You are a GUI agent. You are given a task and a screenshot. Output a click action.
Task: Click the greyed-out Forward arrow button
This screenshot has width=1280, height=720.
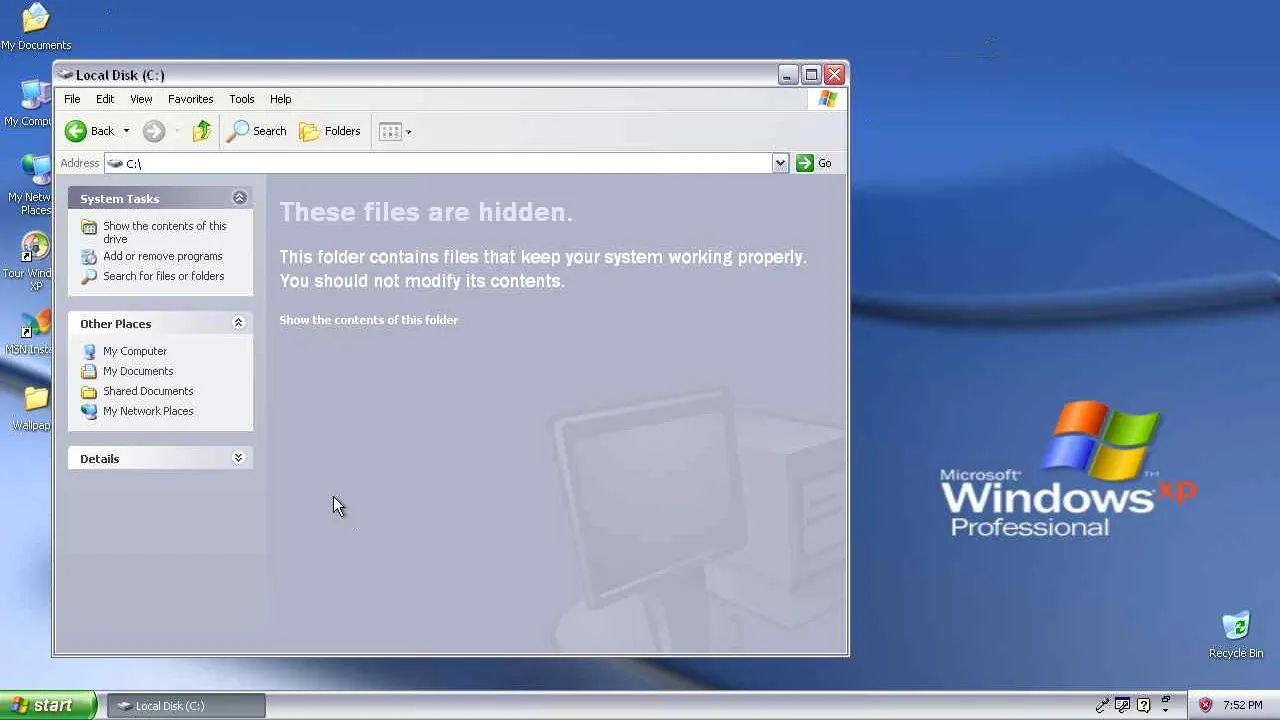pyautogui.click(x=153, y=131)
